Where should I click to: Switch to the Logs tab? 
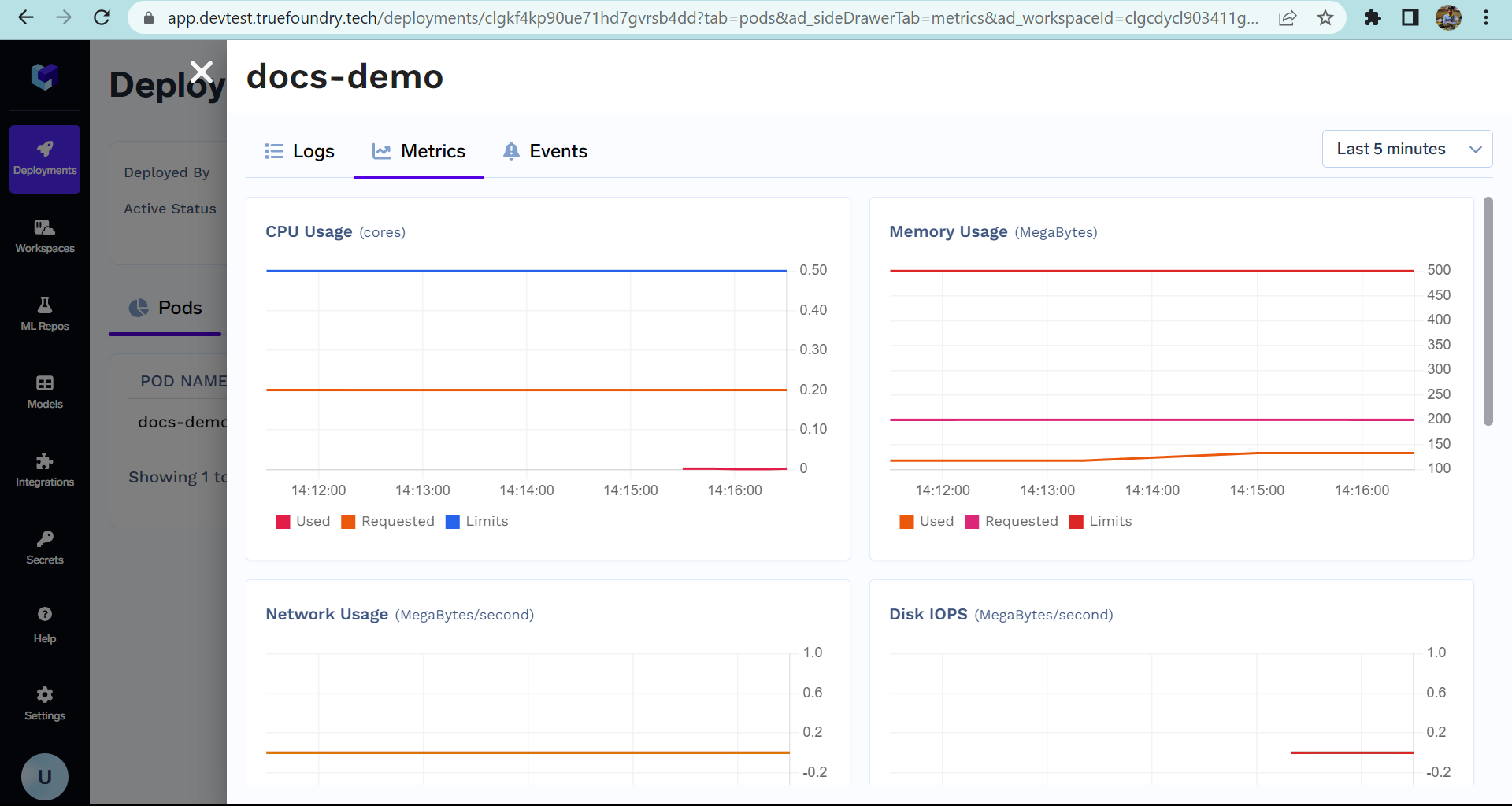click(x=300, y=151)
